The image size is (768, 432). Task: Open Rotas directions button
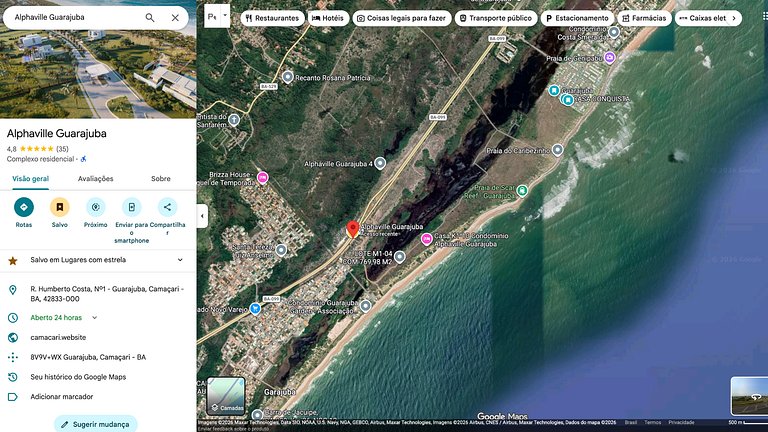pos(24,207)
